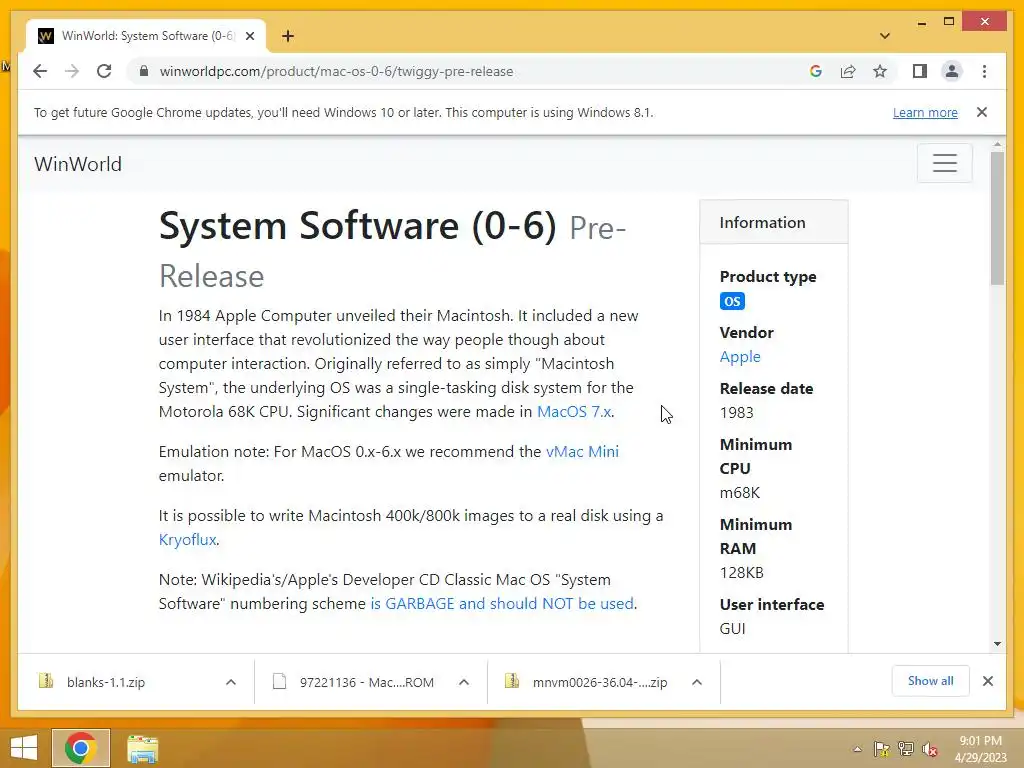Expand options for the ROM download
Image resolution: width=1024 pixels, height=768 pixels.
tap(464, 682)
